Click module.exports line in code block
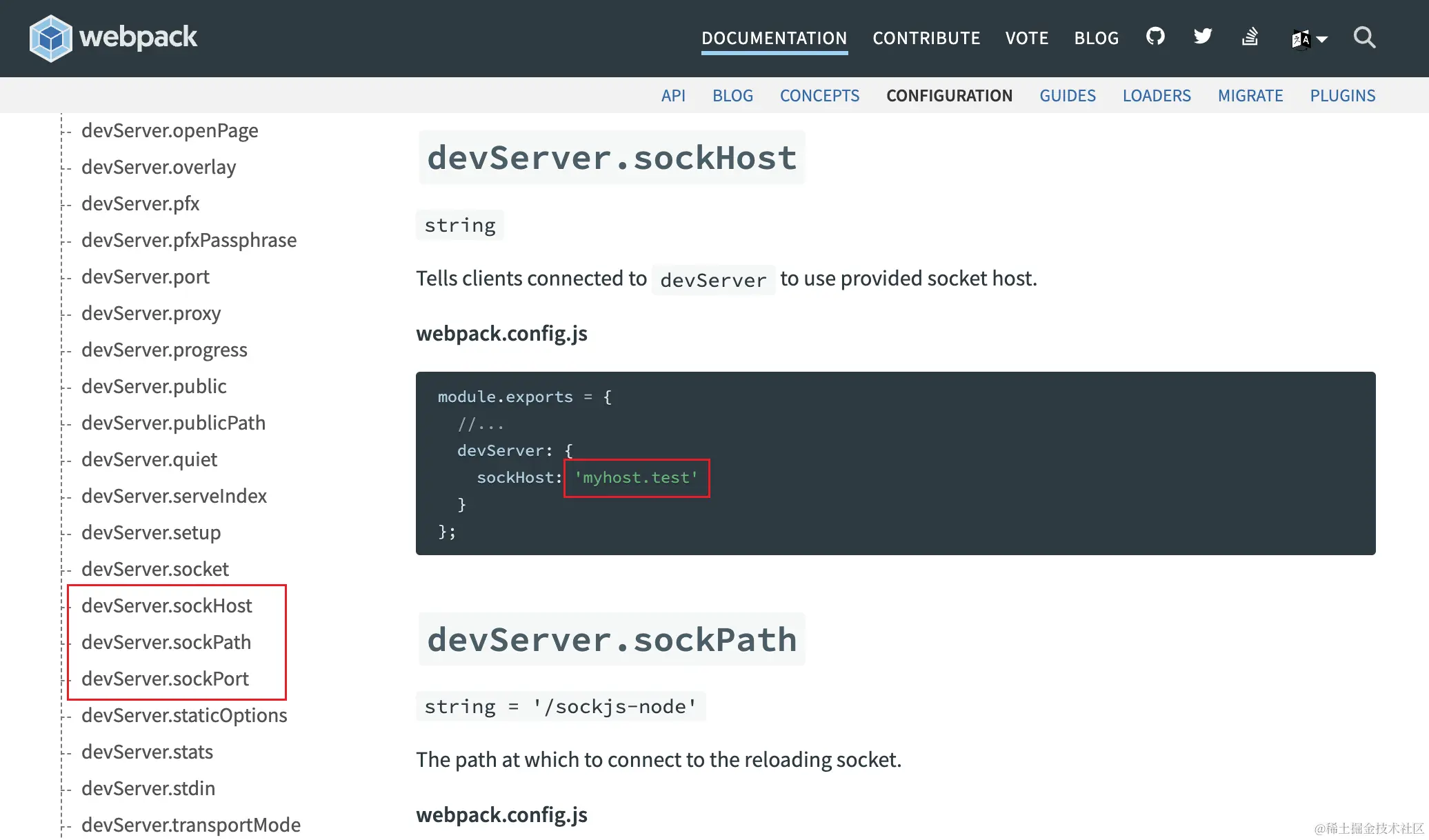The height and width of the screenshot is (840, 1429). tap(525, 397)
